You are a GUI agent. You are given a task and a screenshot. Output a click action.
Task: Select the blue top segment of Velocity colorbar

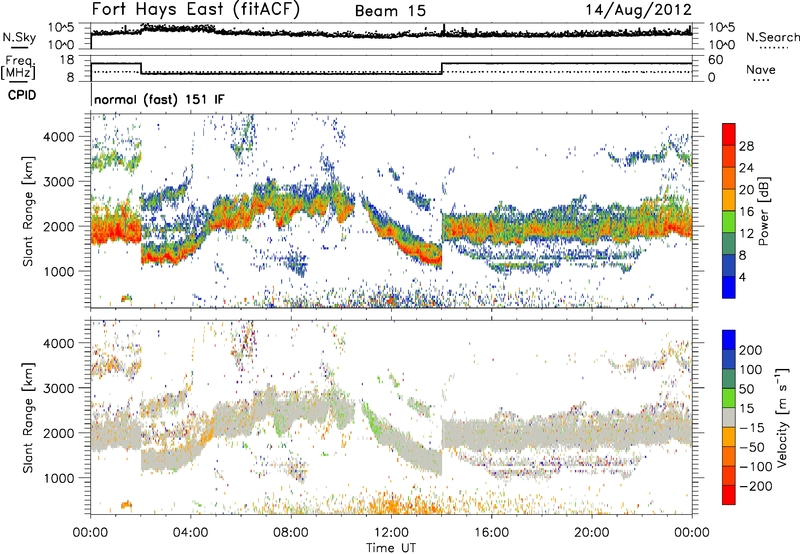(729, 340)
